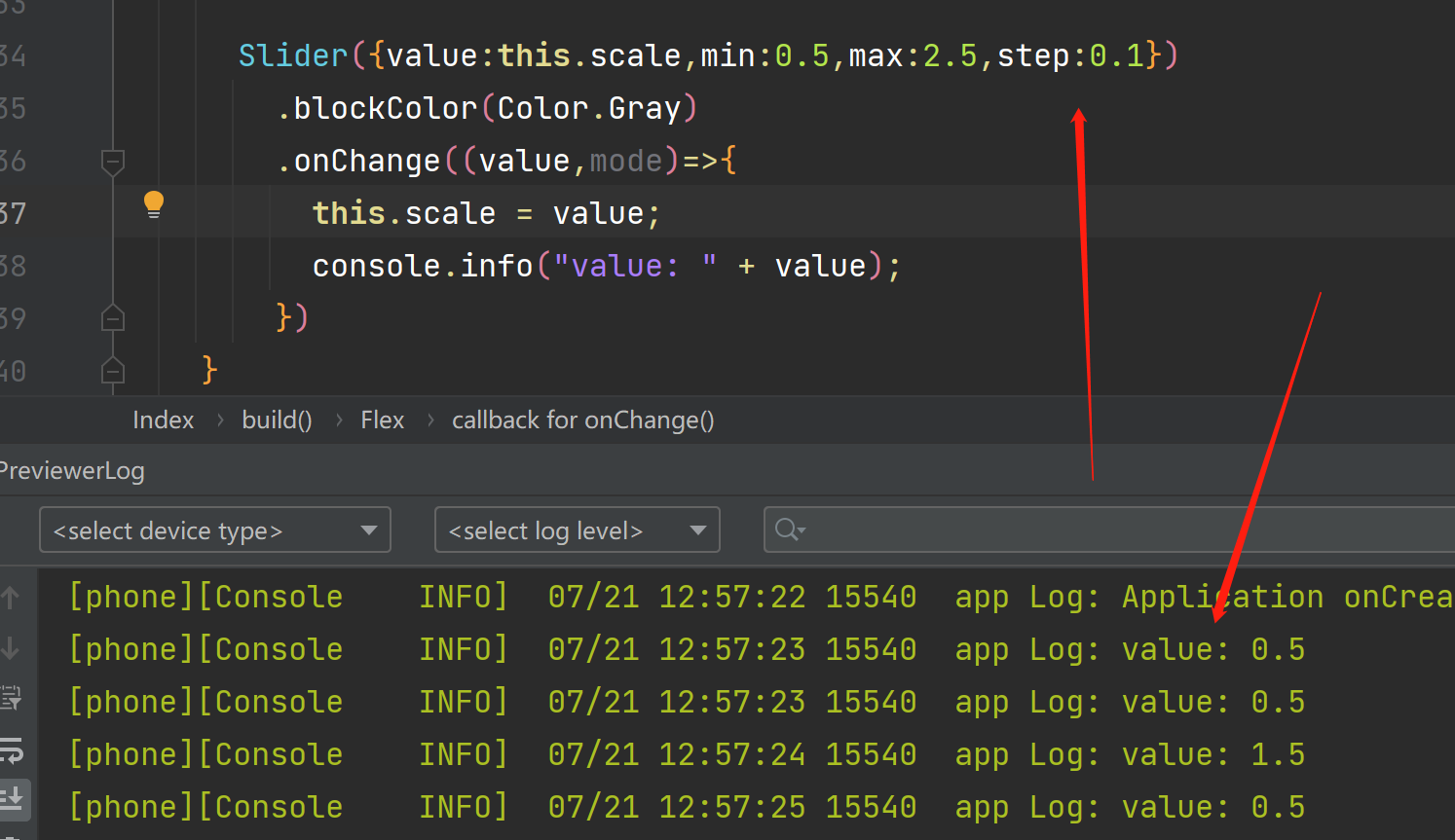Click the log search input field
Viewport: 1455px width, 840px height.
(x=1109, y=530)
